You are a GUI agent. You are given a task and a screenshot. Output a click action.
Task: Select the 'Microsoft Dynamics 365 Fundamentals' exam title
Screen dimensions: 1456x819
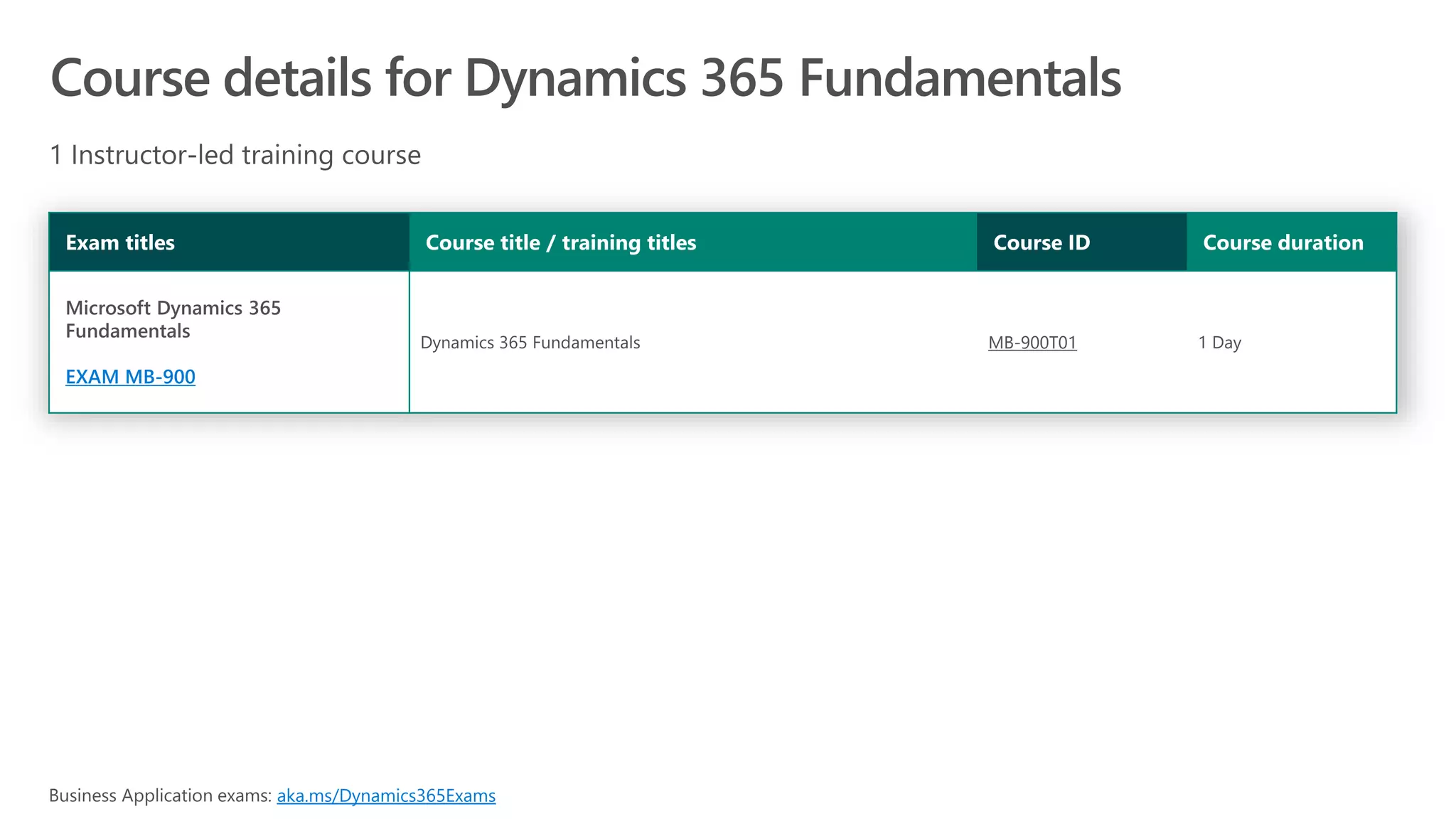point(173,319)
